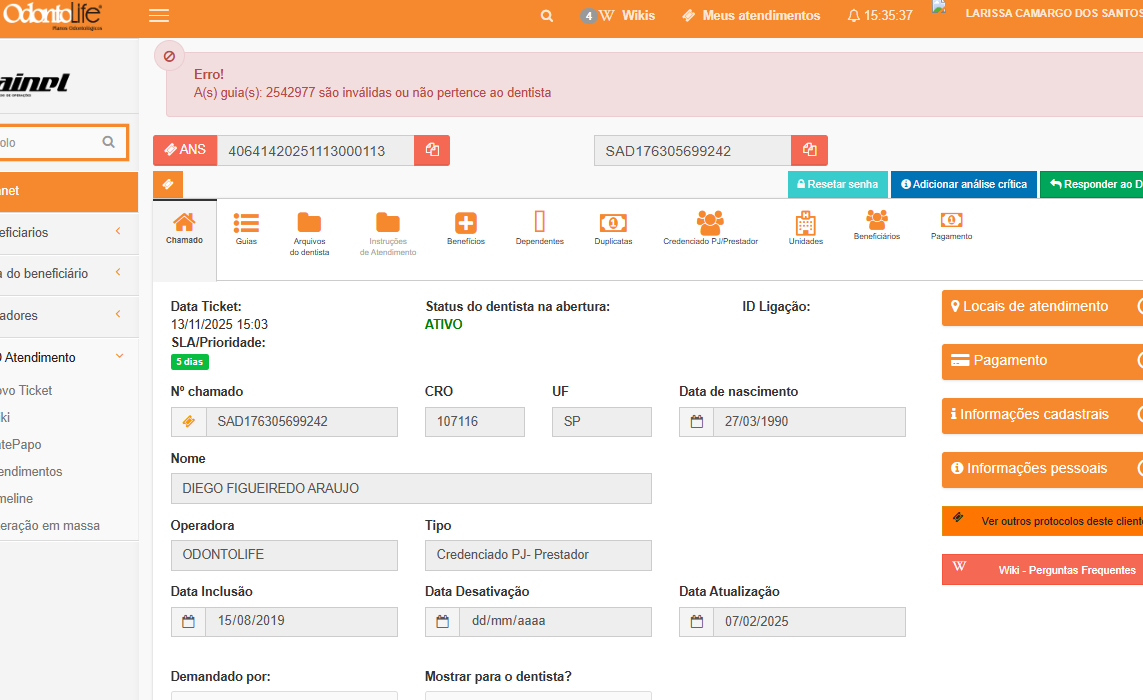Expand the Pagamento side panel
Screen dimensions: 1143x700
point(1035,361)
